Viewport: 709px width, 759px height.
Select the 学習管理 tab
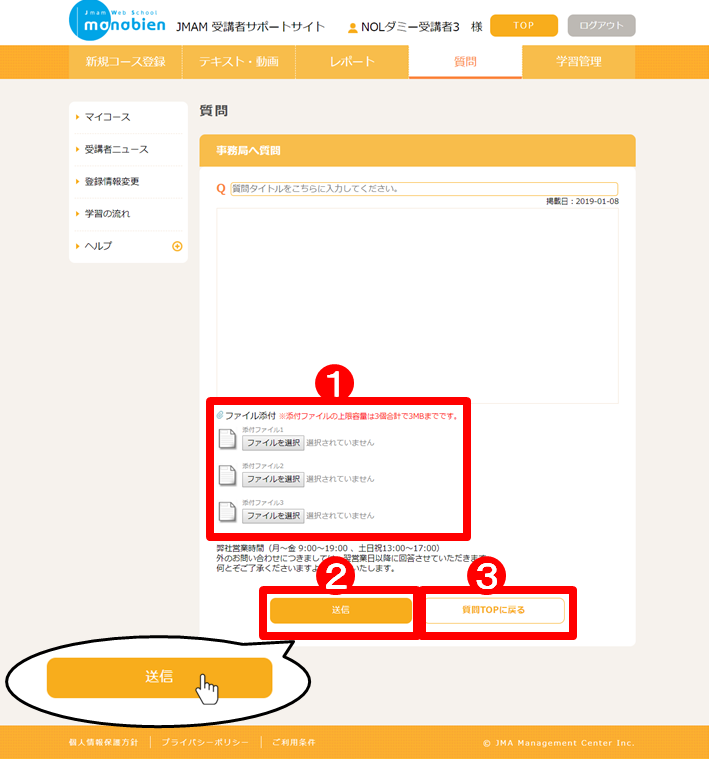(x=579, y=62)
